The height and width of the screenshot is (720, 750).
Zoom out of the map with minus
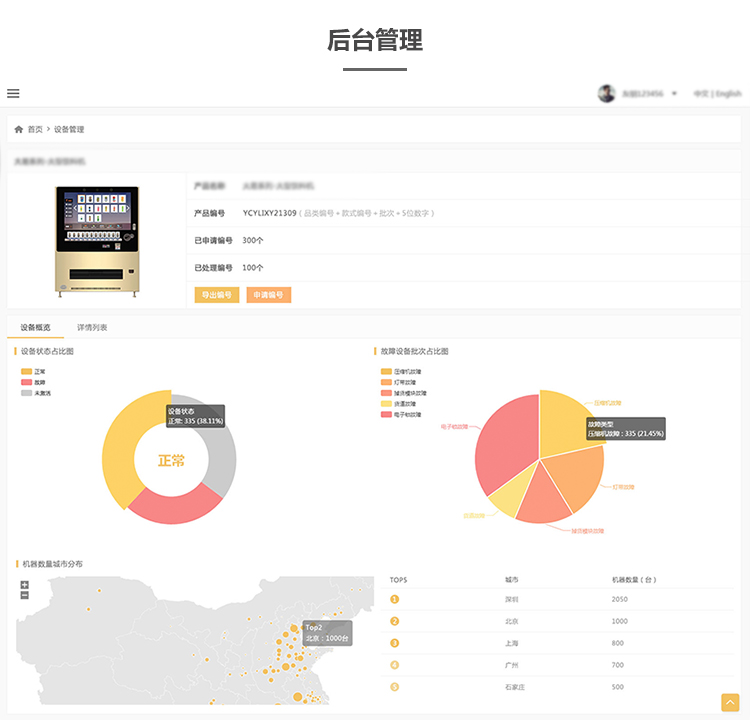[25, 595]
